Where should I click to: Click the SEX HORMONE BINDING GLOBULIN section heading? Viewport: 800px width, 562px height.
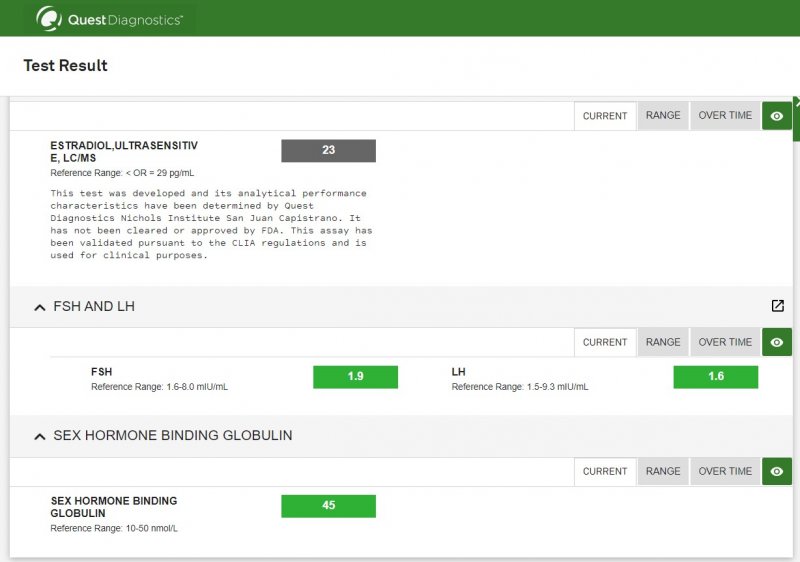click(x=173, y=435)
